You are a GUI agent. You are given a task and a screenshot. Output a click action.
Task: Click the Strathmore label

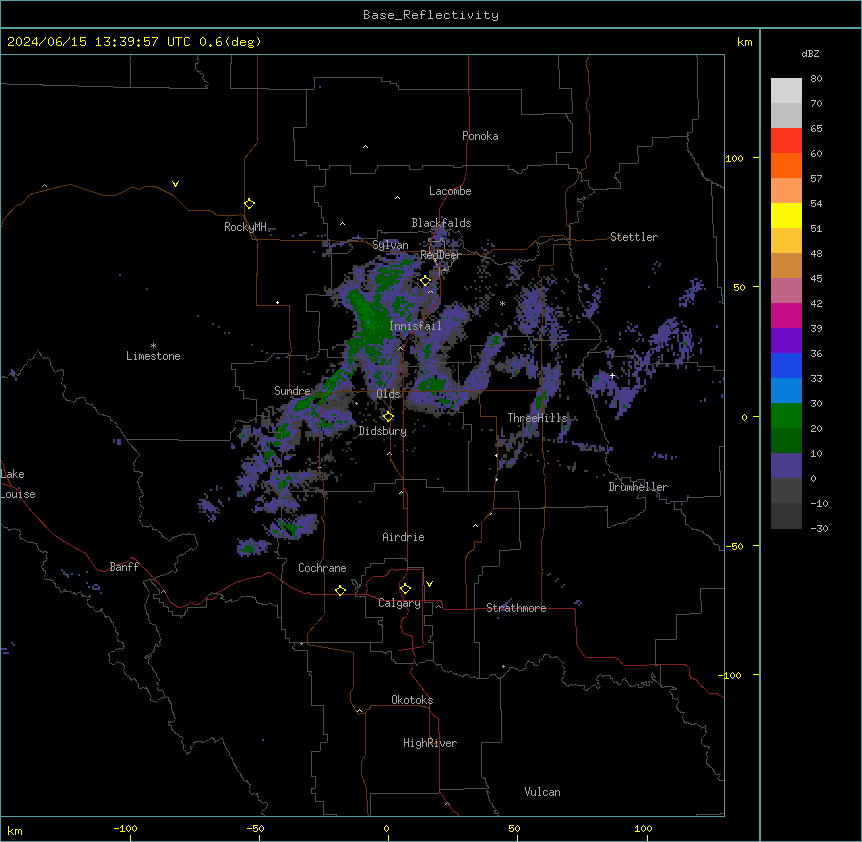[516, 608]
